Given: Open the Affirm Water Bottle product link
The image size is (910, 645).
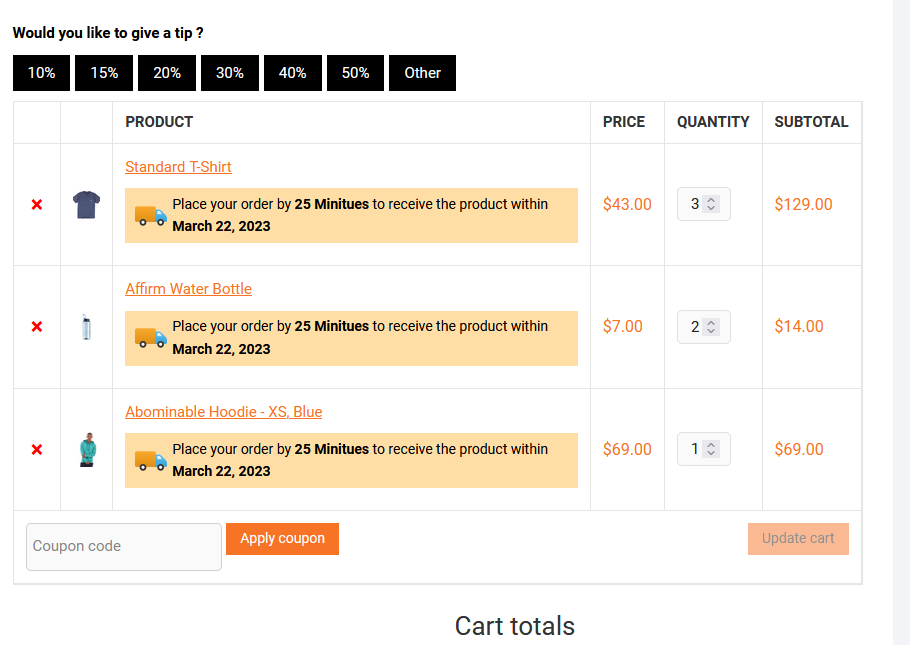Looking at the screenshot, I should [x=188, y=289].
